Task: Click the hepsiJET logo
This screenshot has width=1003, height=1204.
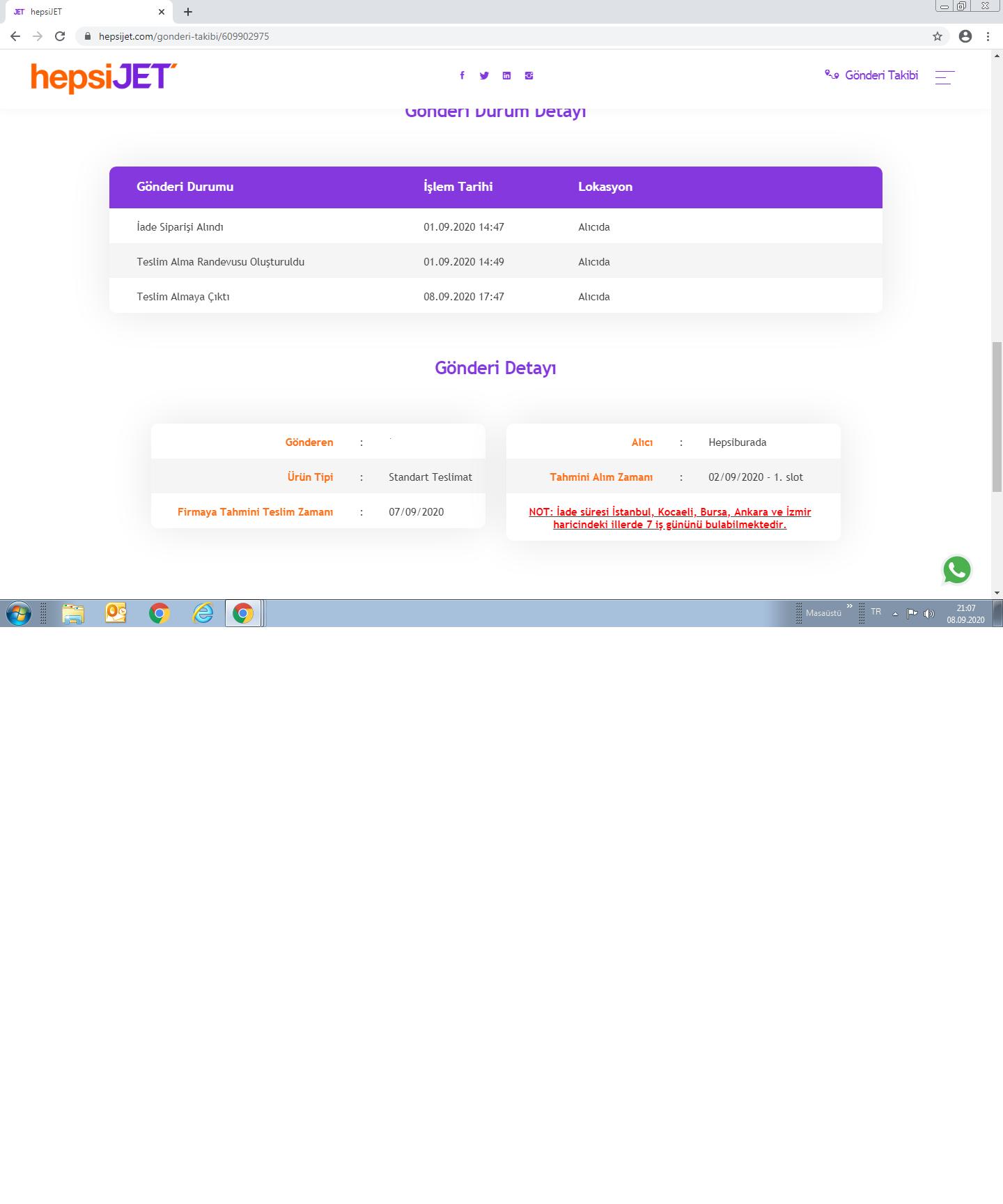Action: (104, 77)
